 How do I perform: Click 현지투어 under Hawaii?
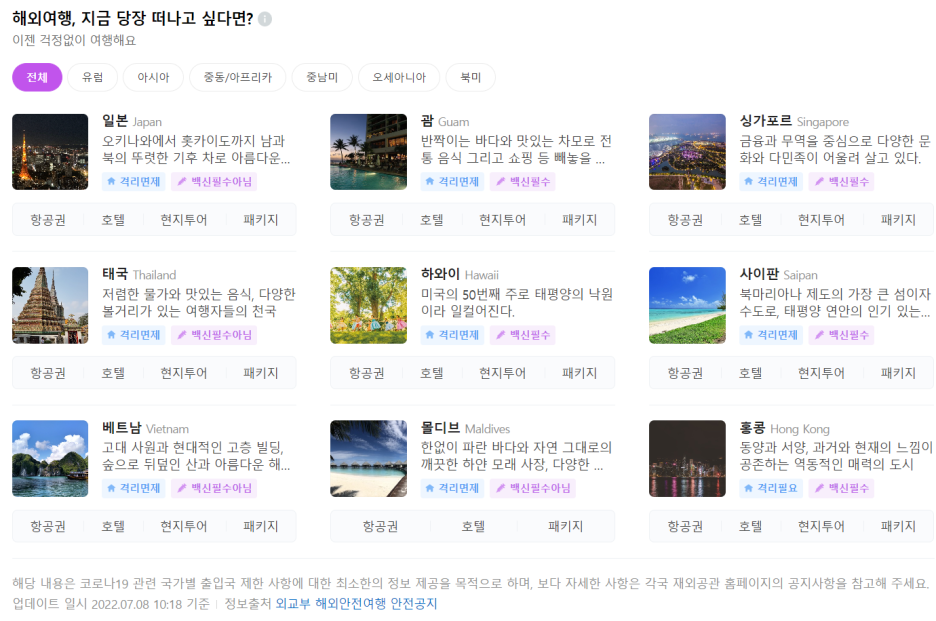[x=503, y=373]
